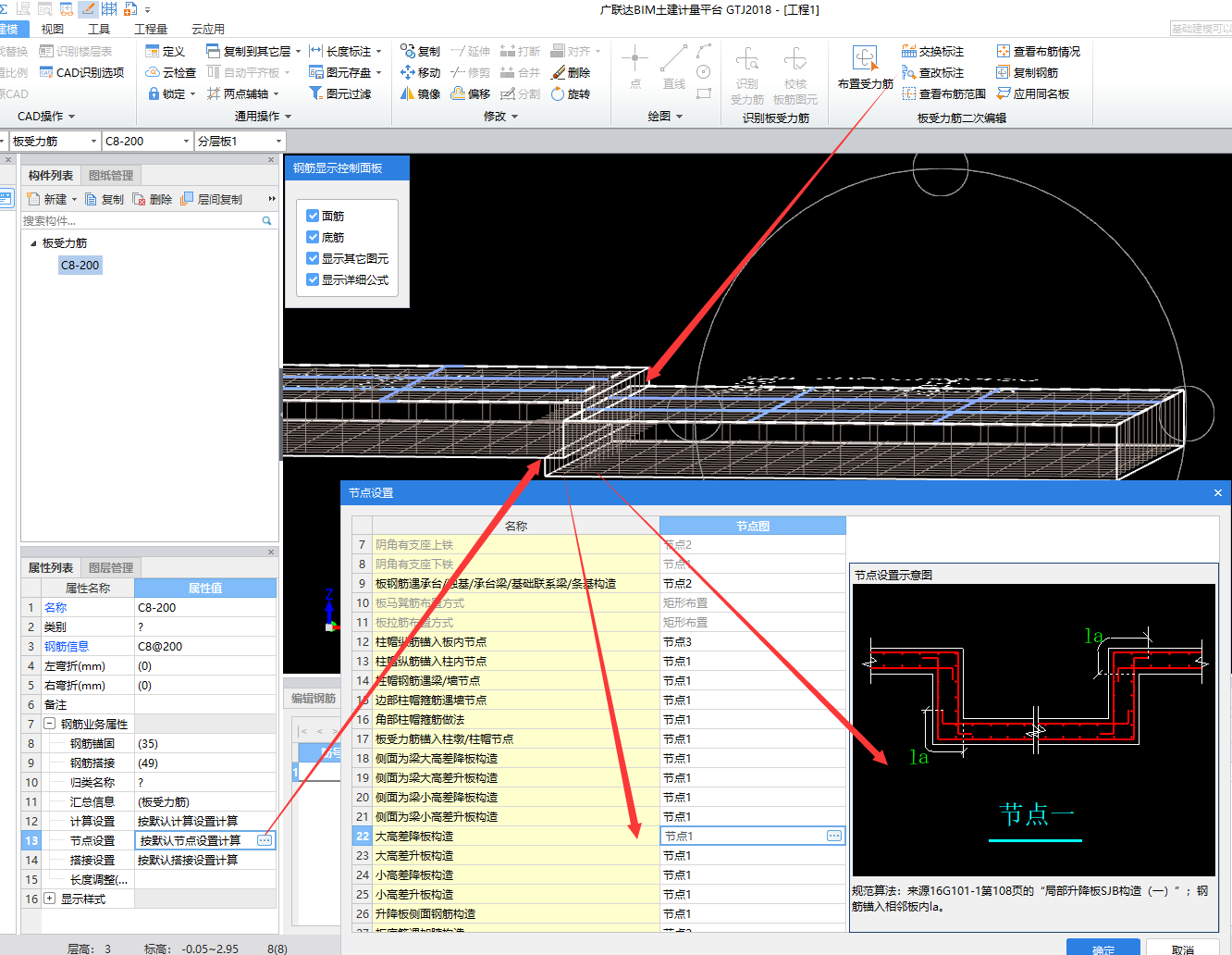Click the 删除 tool in the 修改 ribbon group
The height and width of the screenshot is (955, 1232).
570,73
